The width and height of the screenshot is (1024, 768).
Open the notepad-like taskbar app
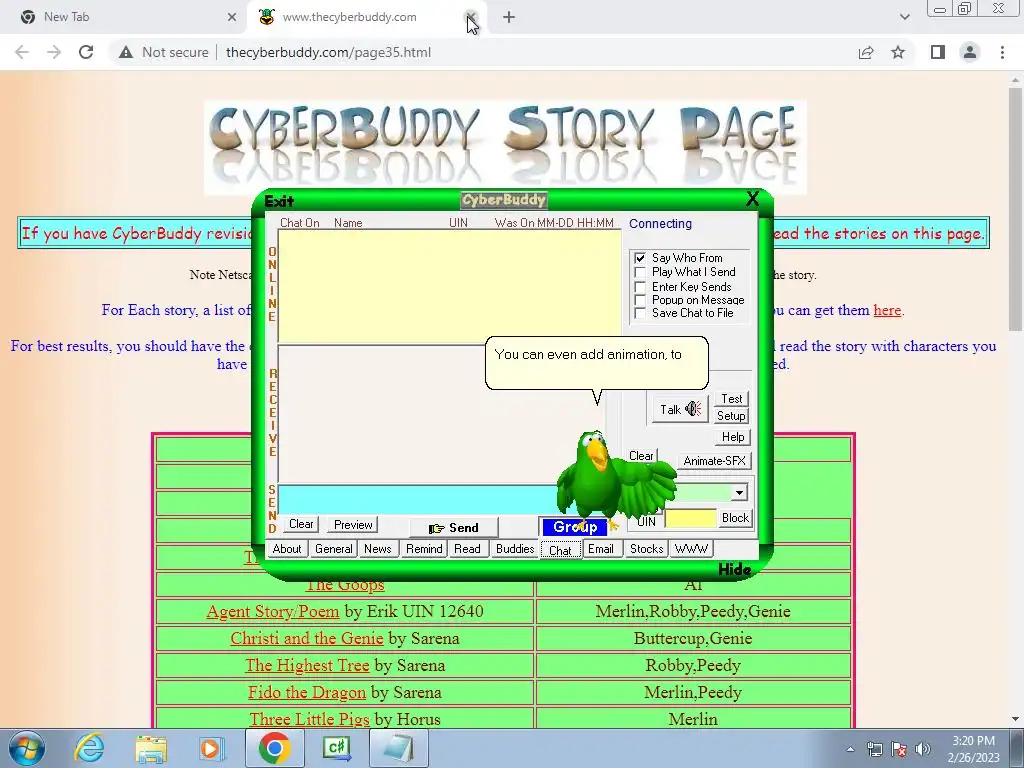(398, 748)
